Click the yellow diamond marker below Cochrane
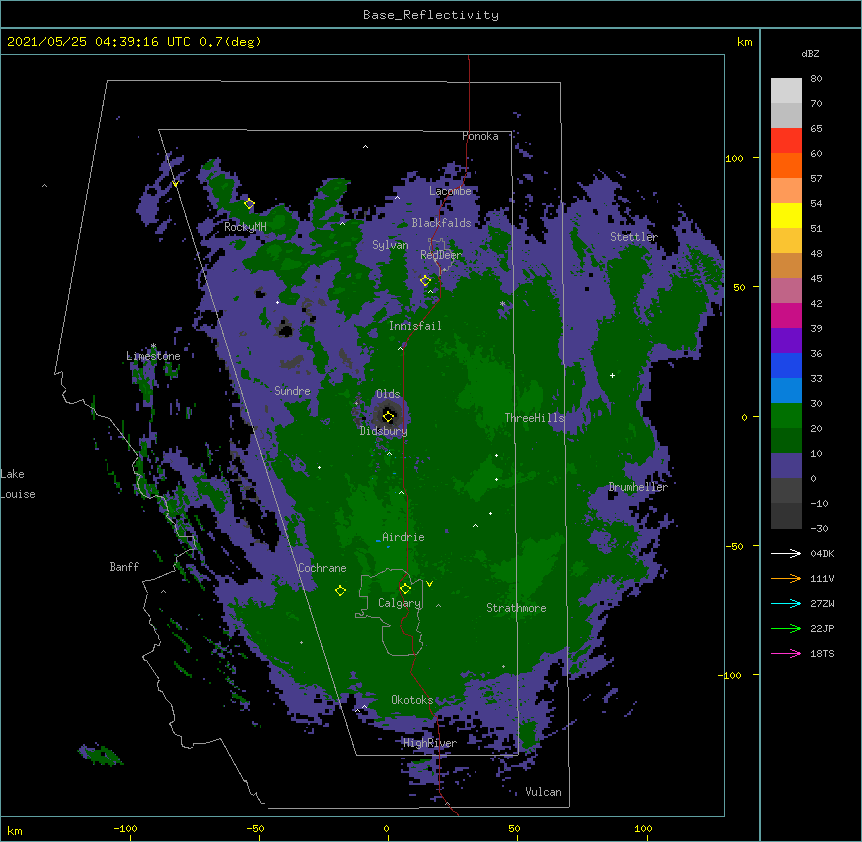Viewport: 862px width, 842px height. click(340, 591)
